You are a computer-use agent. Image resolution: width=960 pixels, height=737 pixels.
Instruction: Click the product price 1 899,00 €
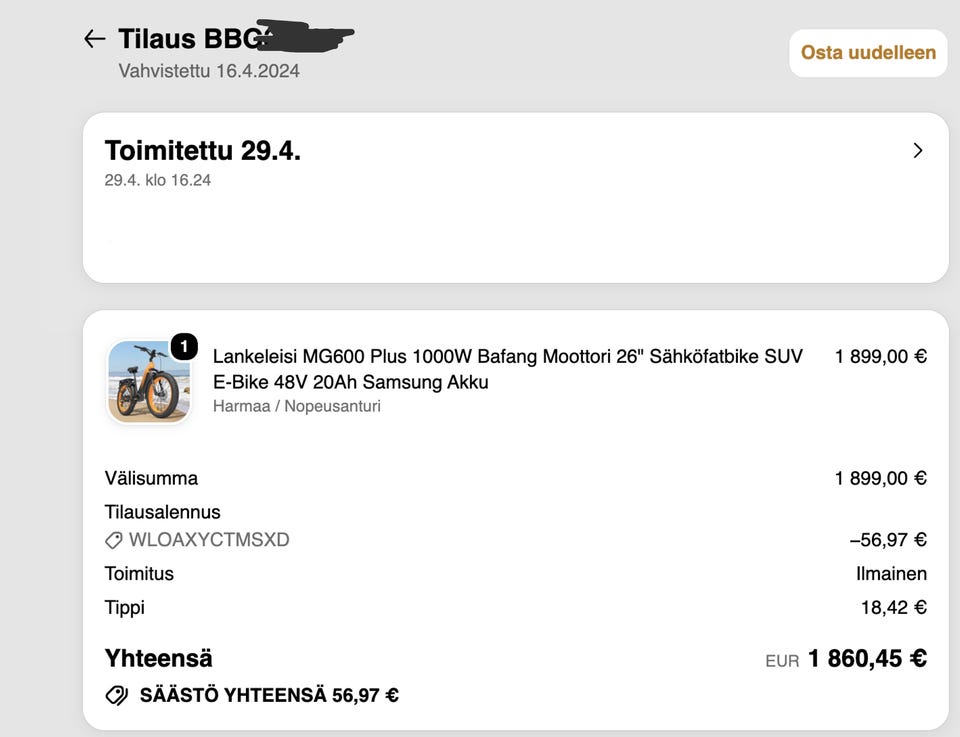coord(880,356)
